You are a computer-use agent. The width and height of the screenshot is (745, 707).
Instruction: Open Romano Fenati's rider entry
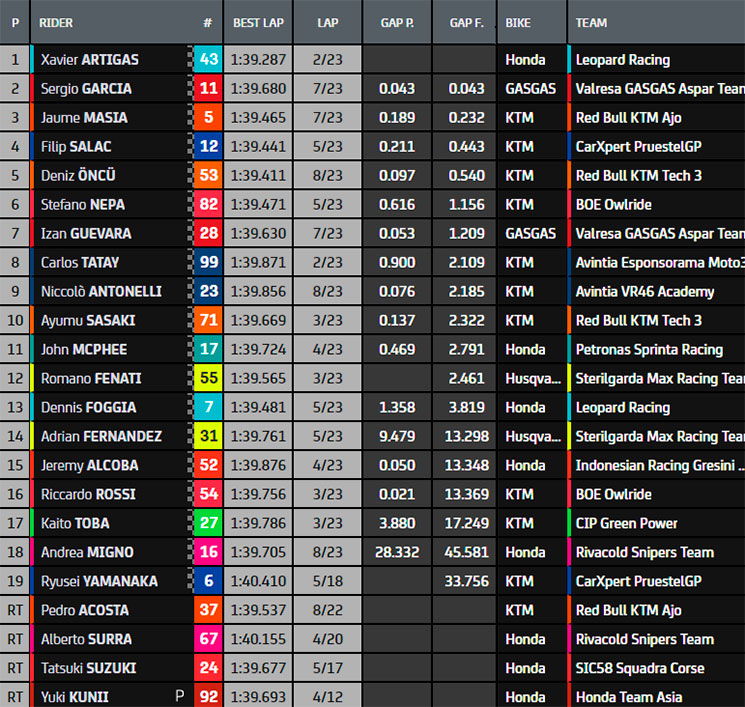tap(88, 379)
